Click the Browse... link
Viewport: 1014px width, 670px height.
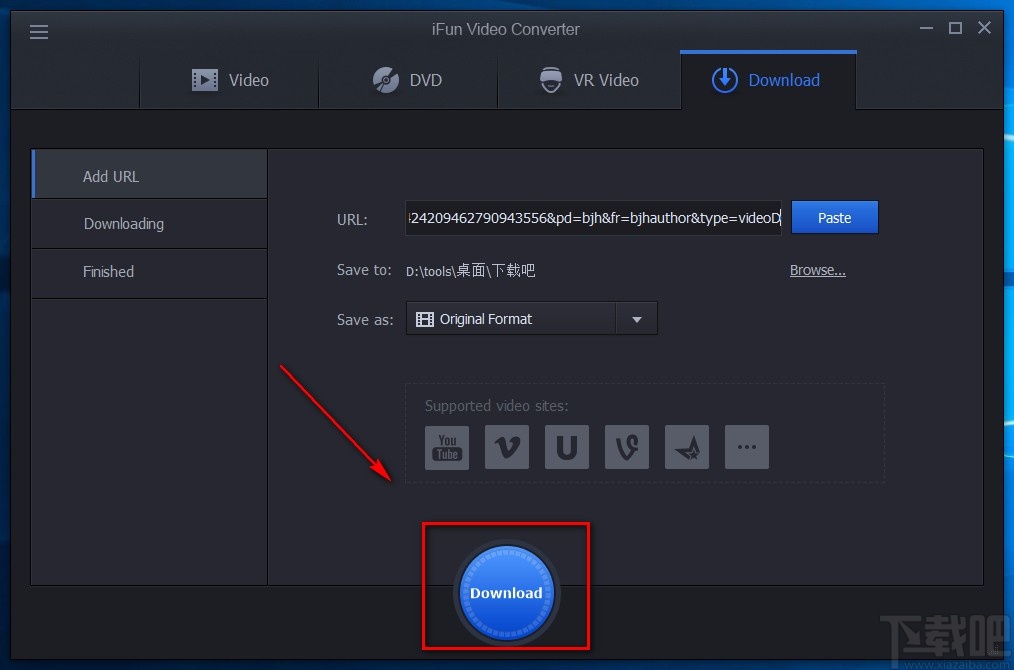tap(817, 270)
